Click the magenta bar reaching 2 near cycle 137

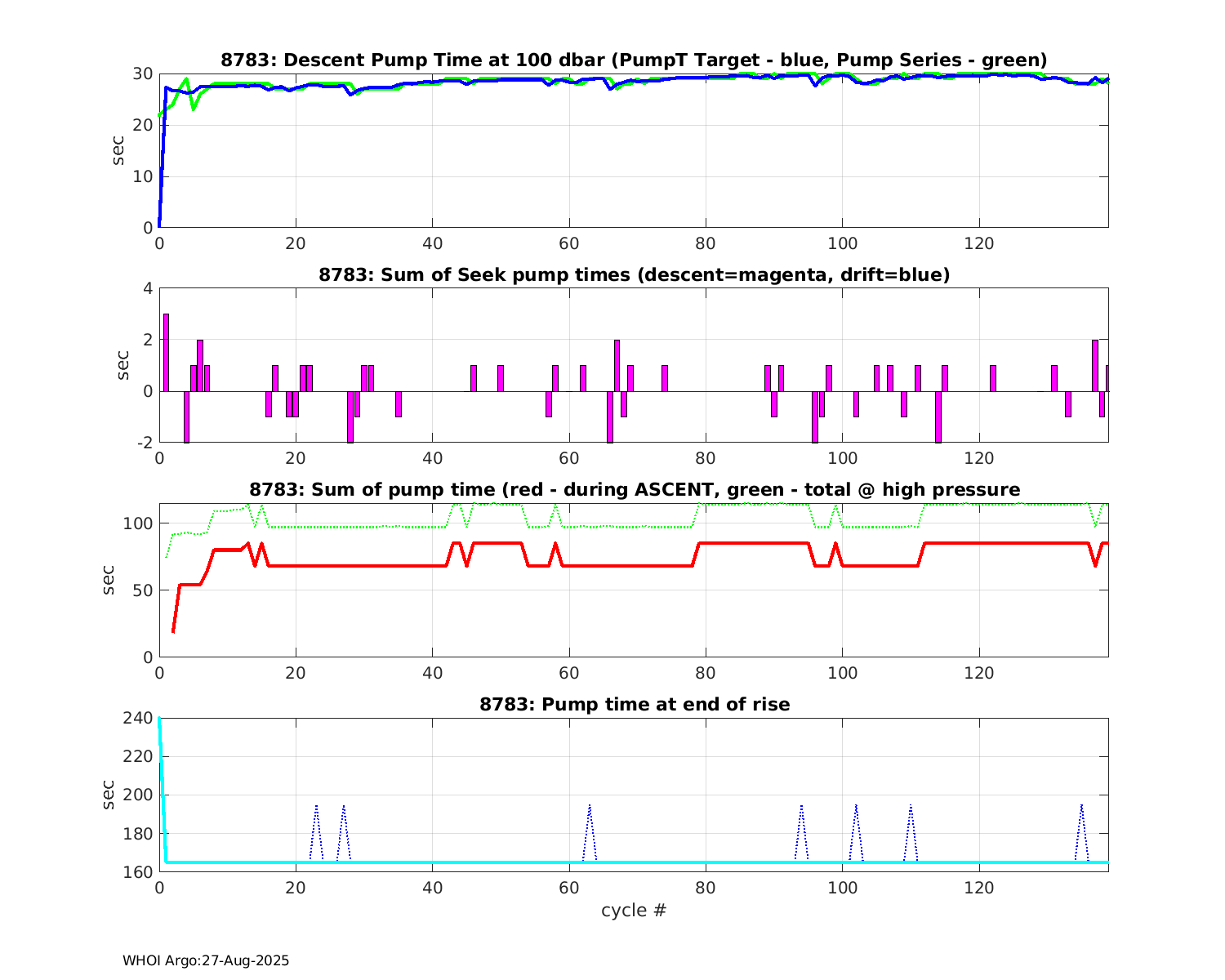(1095, 365)
